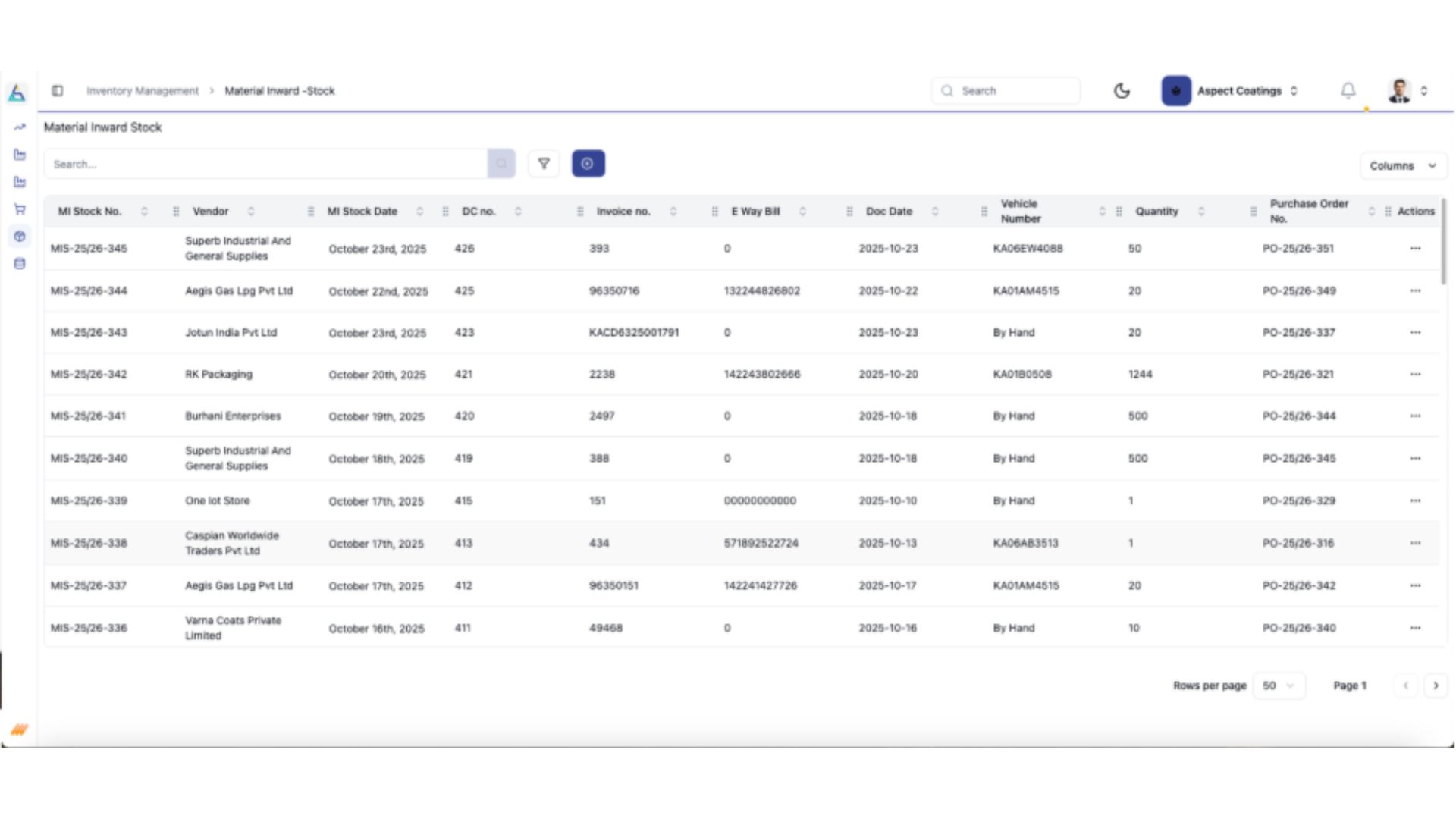1456x819 pixels.
Task: Click the blue add record button
Action: 588,164
